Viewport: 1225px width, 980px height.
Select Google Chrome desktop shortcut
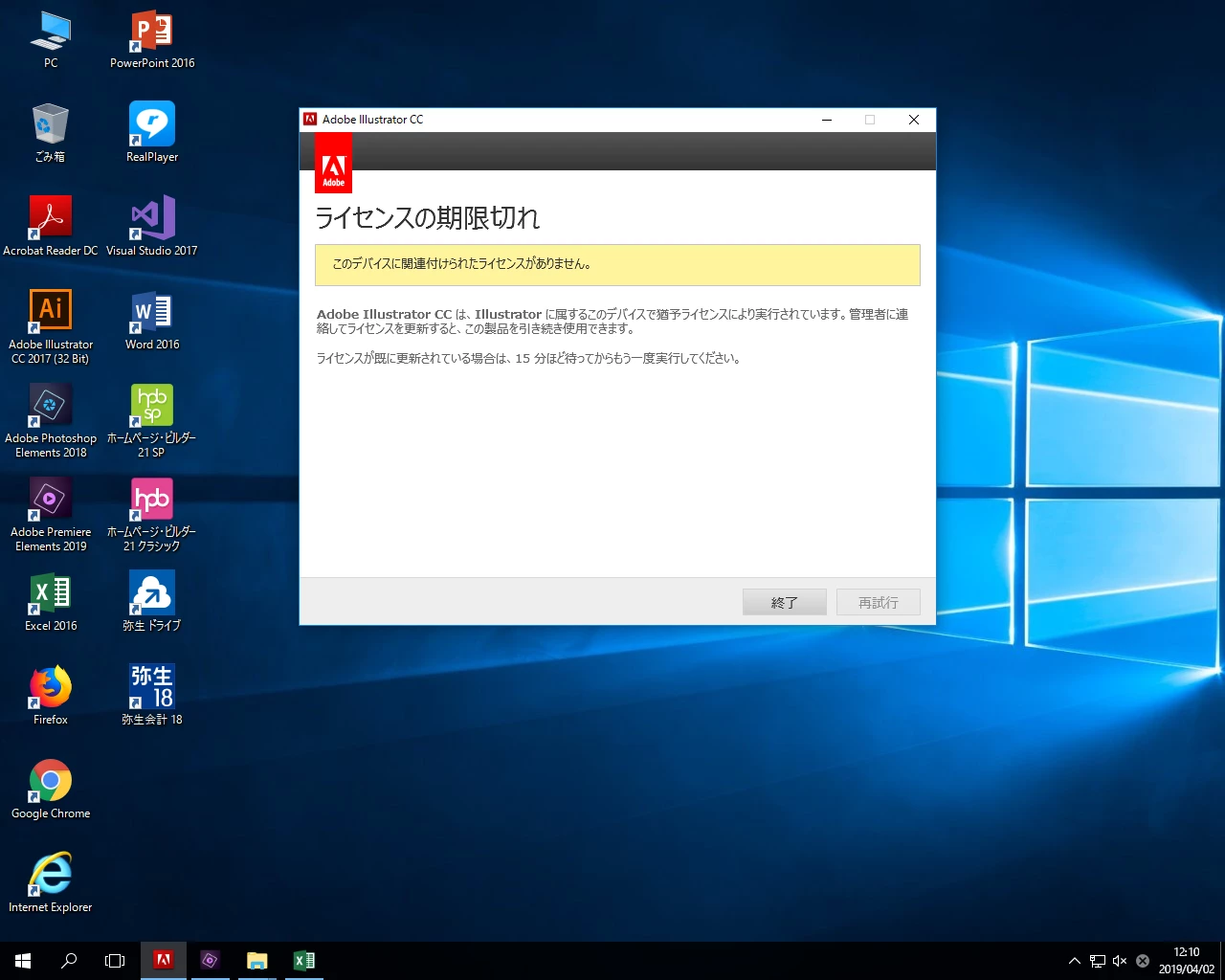tap(51, 790)
